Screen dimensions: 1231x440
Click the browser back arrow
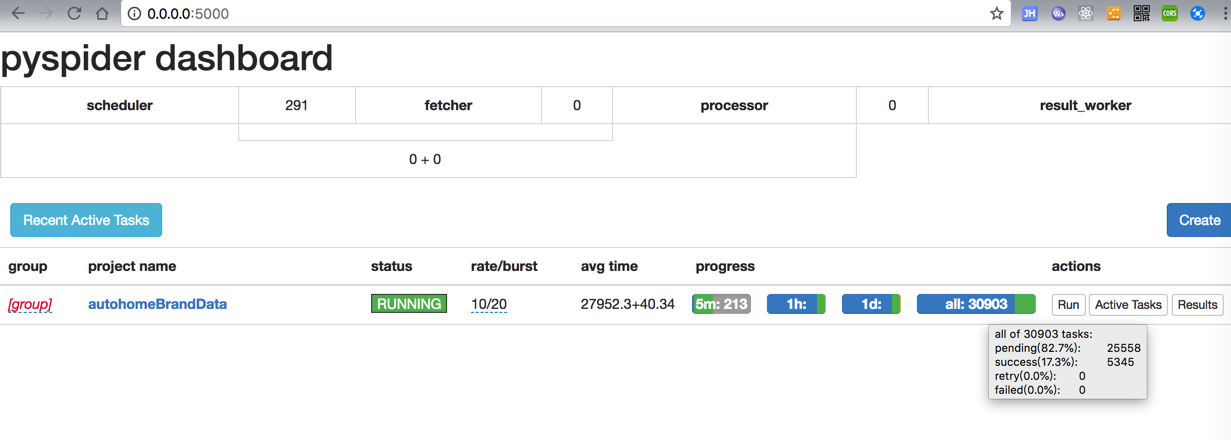(18, 14)
